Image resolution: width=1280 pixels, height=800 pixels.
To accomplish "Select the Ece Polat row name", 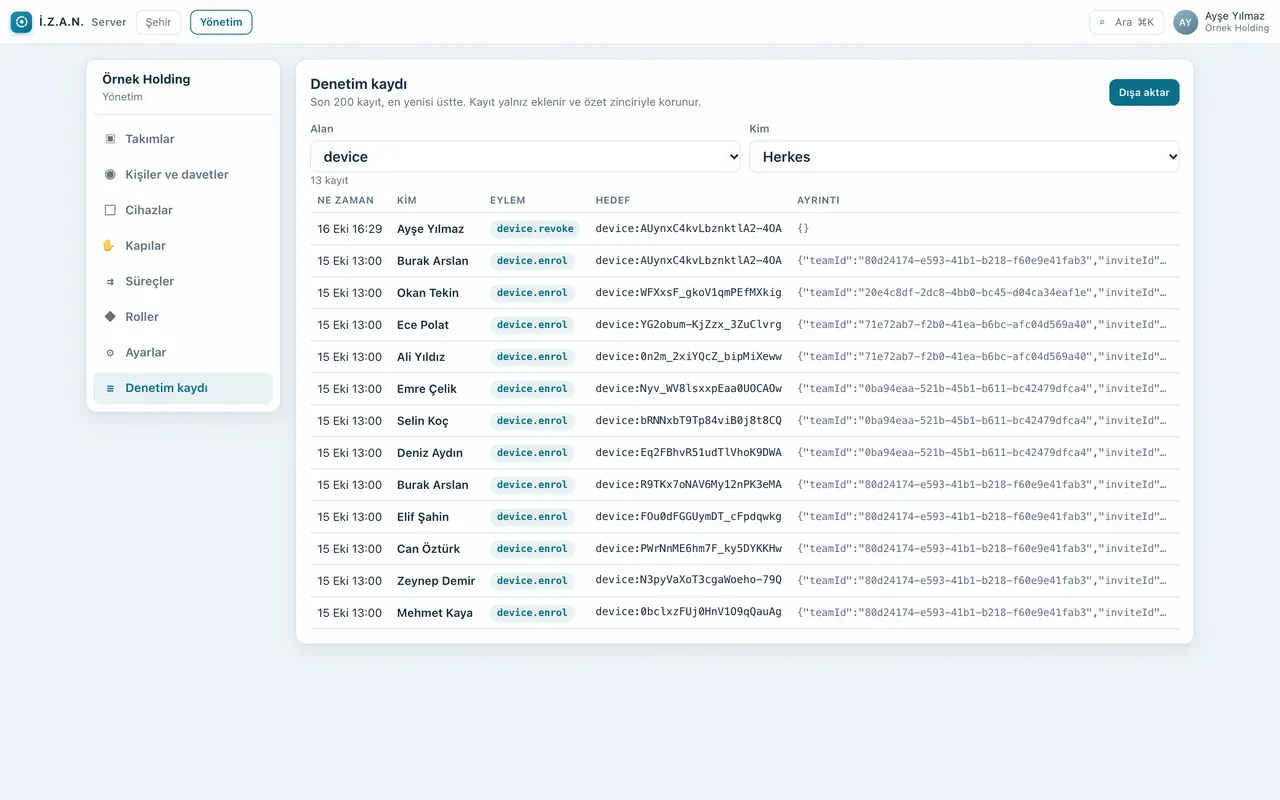I will pyautogui.click(x=423, y=325).
